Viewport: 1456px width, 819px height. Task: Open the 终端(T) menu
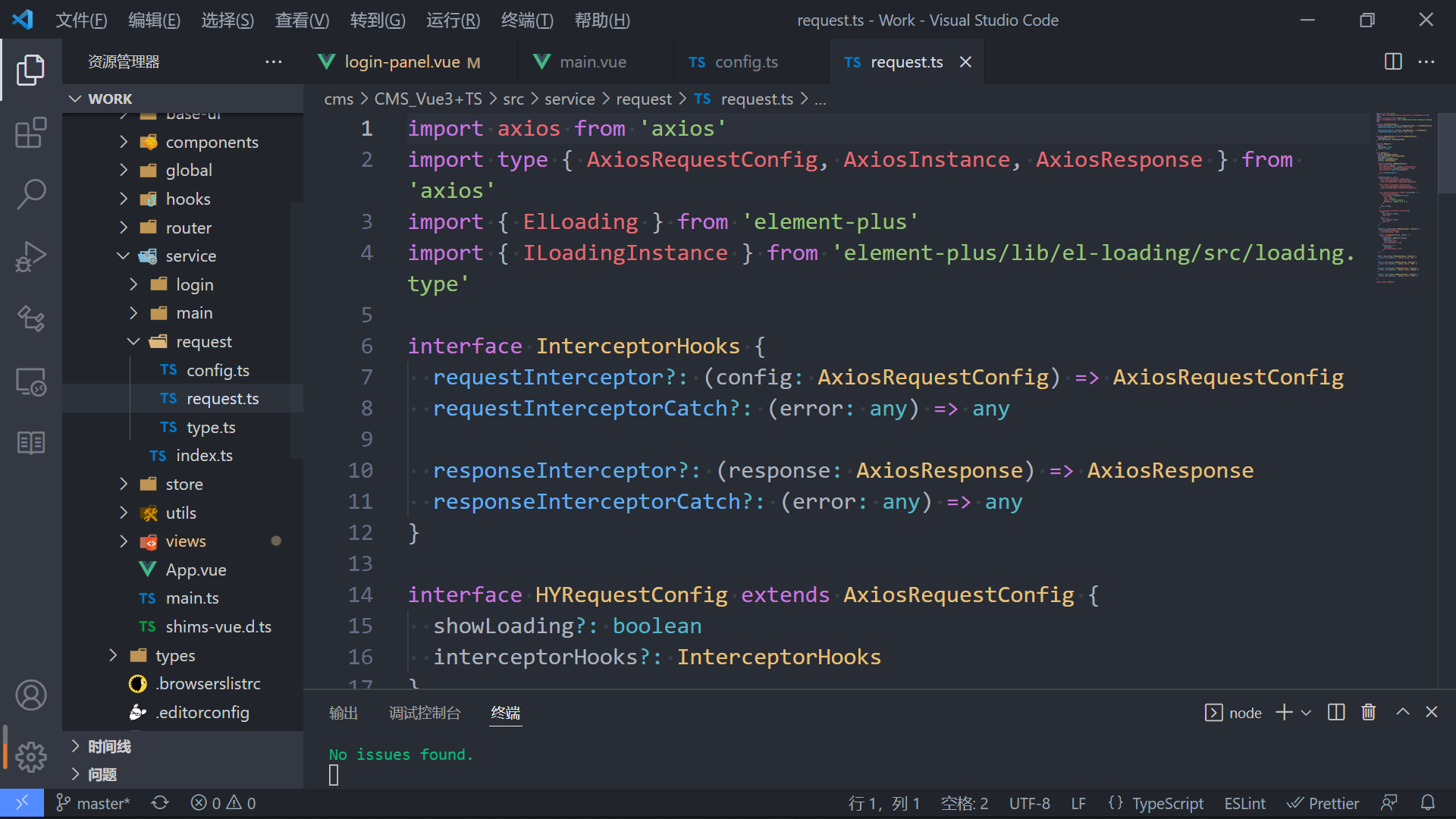(527, 20)
